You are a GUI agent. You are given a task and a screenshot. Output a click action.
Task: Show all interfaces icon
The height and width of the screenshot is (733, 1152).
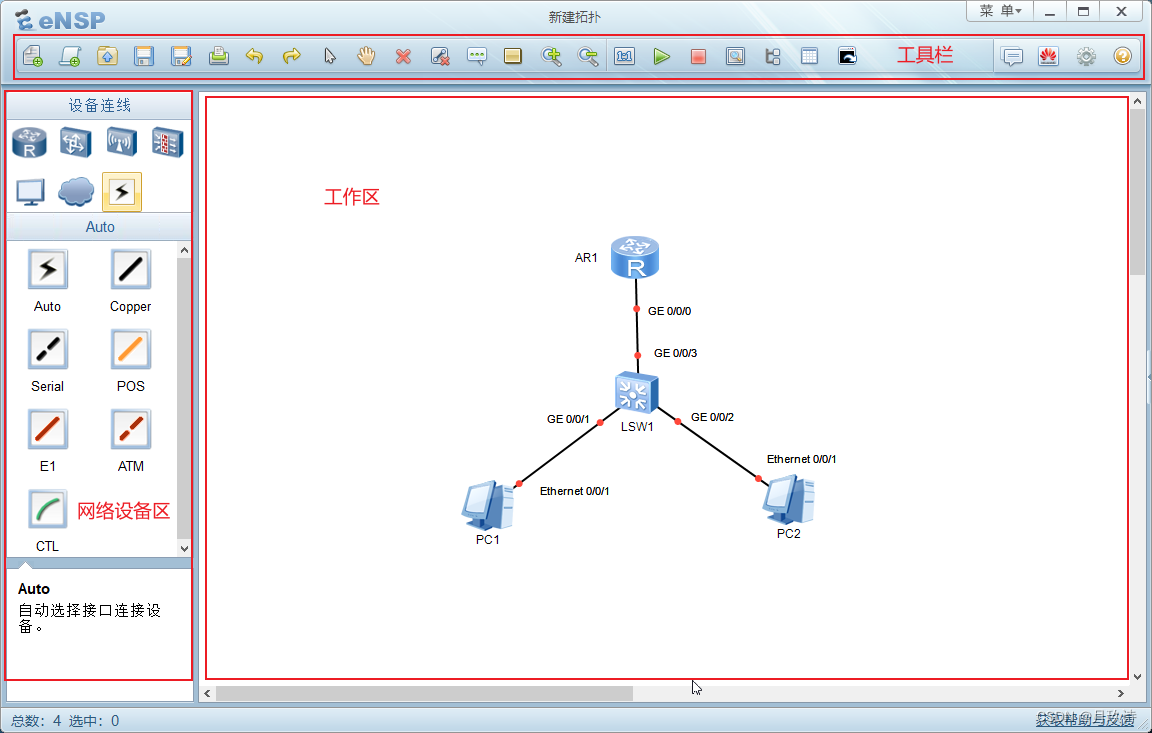773,56
